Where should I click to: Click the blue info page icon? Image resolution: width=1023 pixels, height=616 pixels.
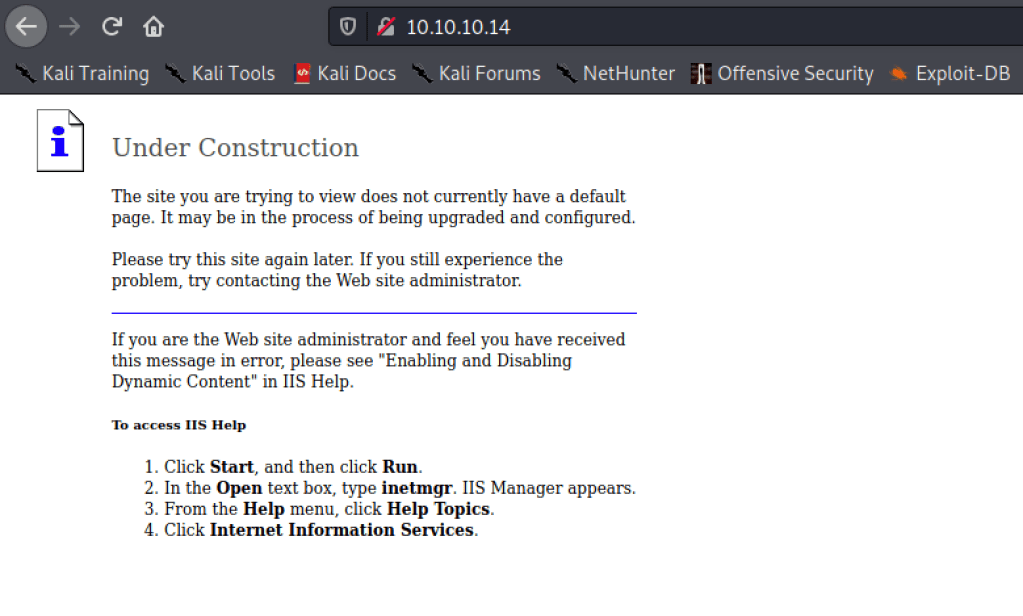(60, 141)
